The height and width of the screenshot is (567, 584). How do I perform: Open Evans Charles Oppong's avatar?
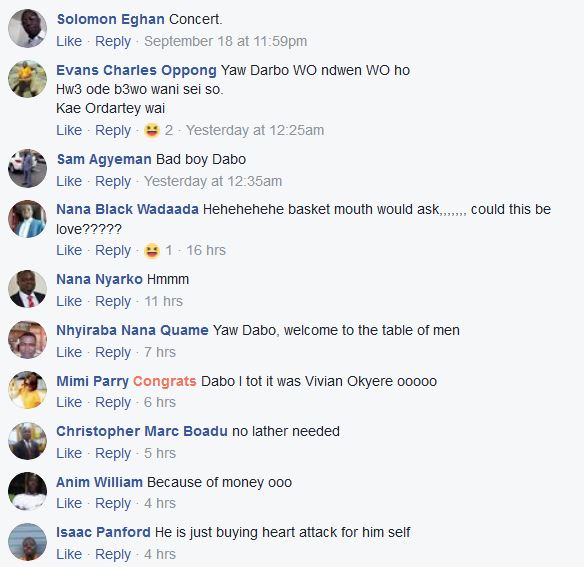(28, 79)
